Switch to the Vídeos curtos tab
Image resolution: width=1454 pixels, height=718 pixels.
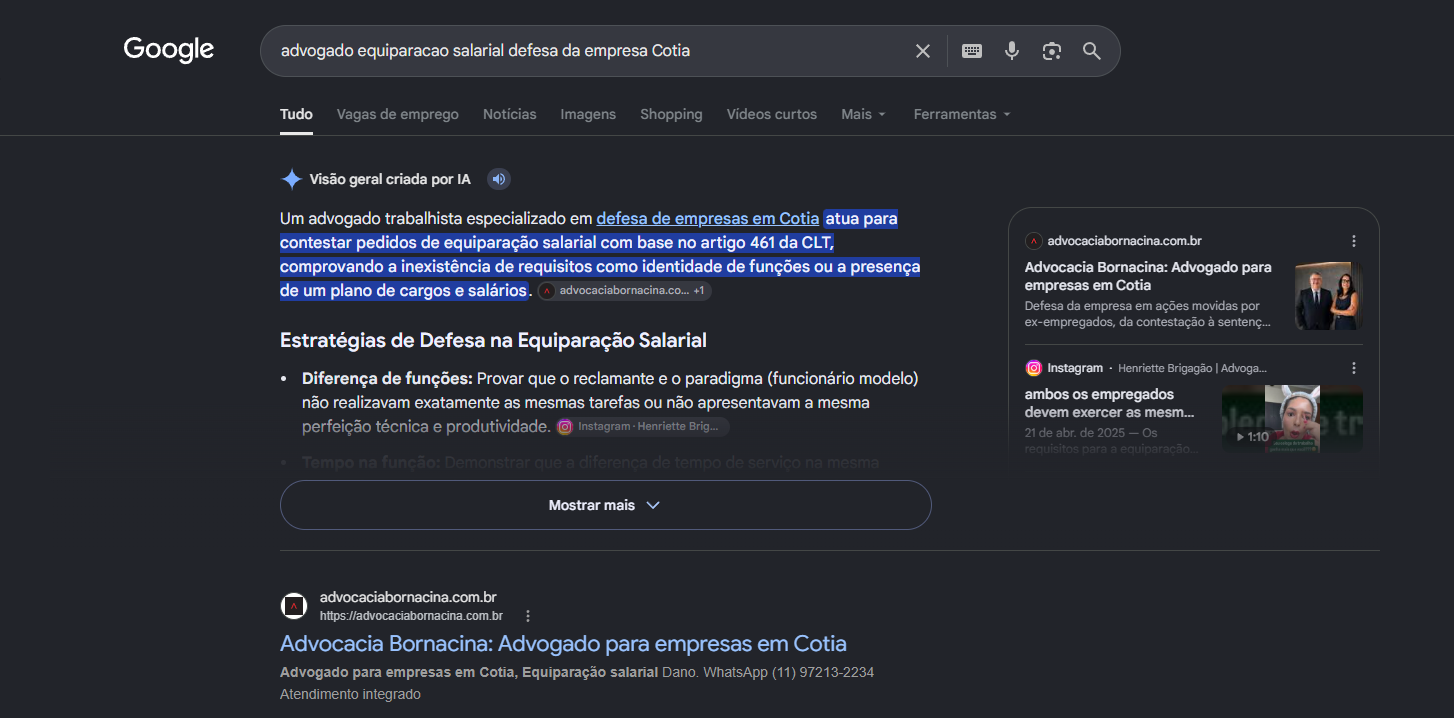pos(772,114)
